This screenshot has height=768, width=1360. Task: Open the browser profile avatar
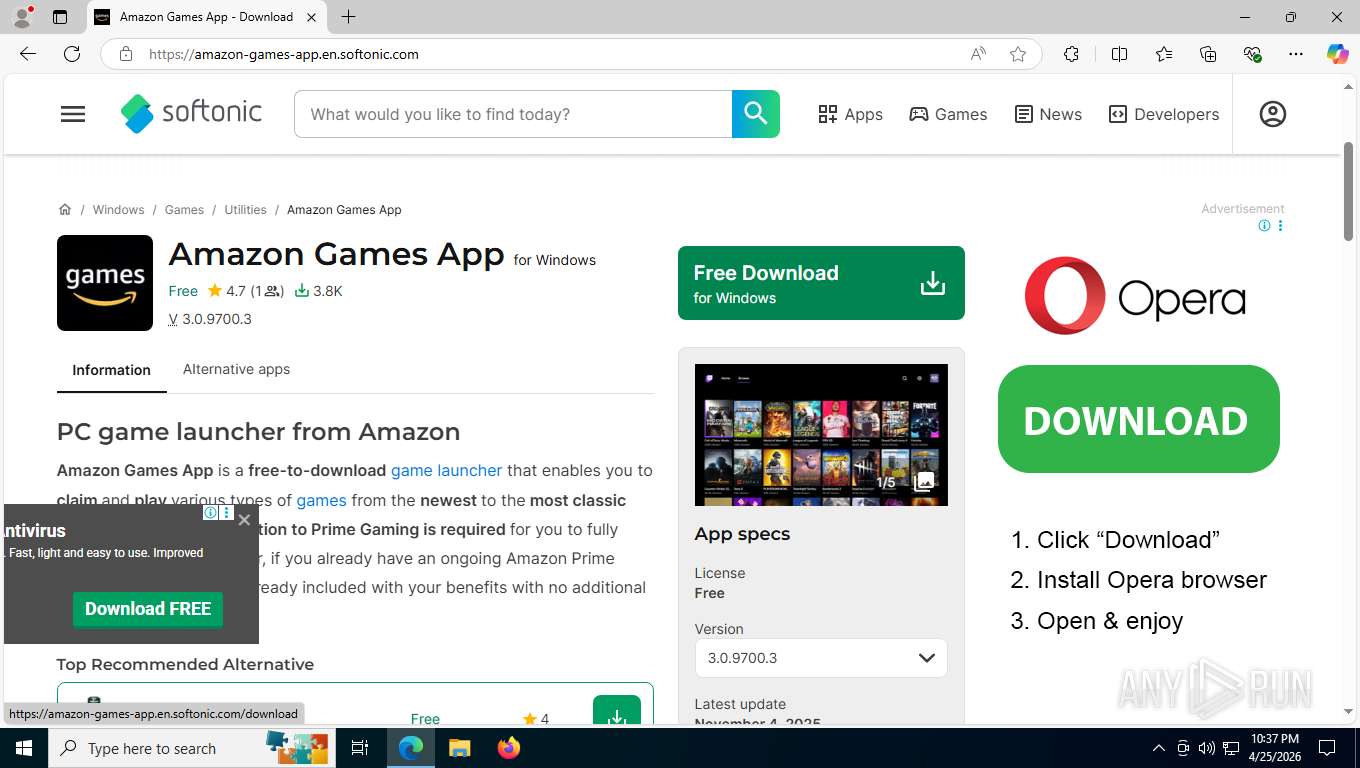tap(22, 17)
